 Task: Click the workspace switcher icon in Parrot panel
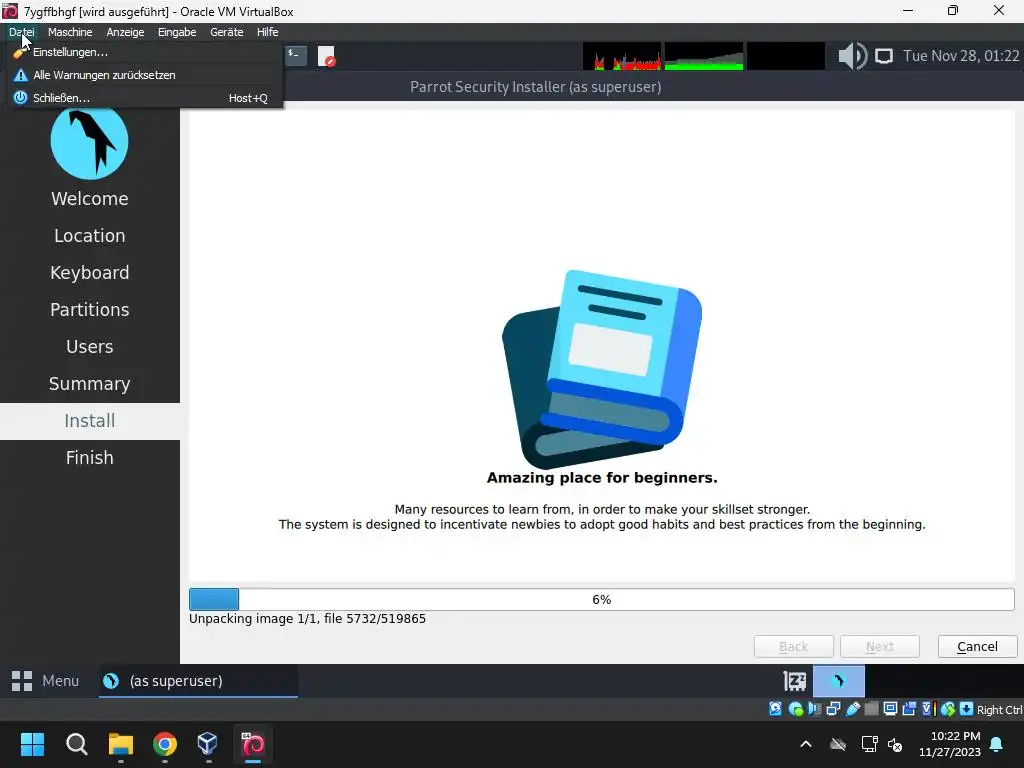coord(795,681)
